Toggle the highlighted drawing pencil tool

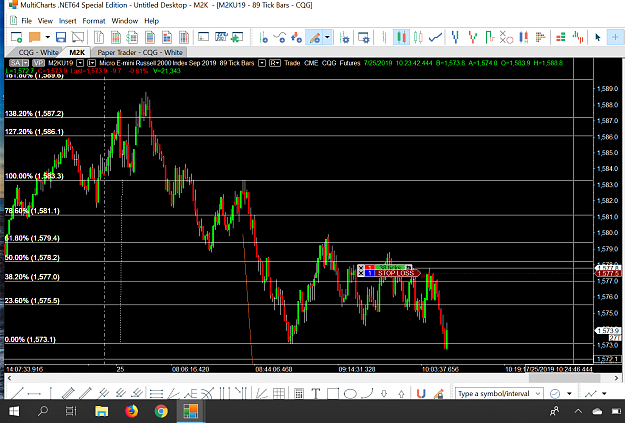(314, 37)
